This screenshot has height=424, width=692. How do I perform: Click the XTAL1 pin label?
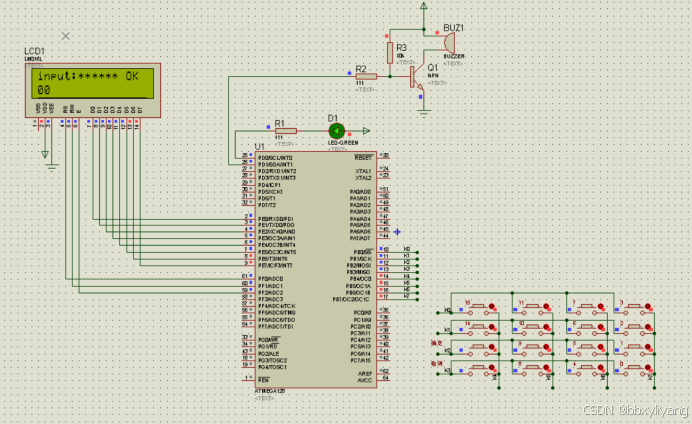click(x=363, y=171)
